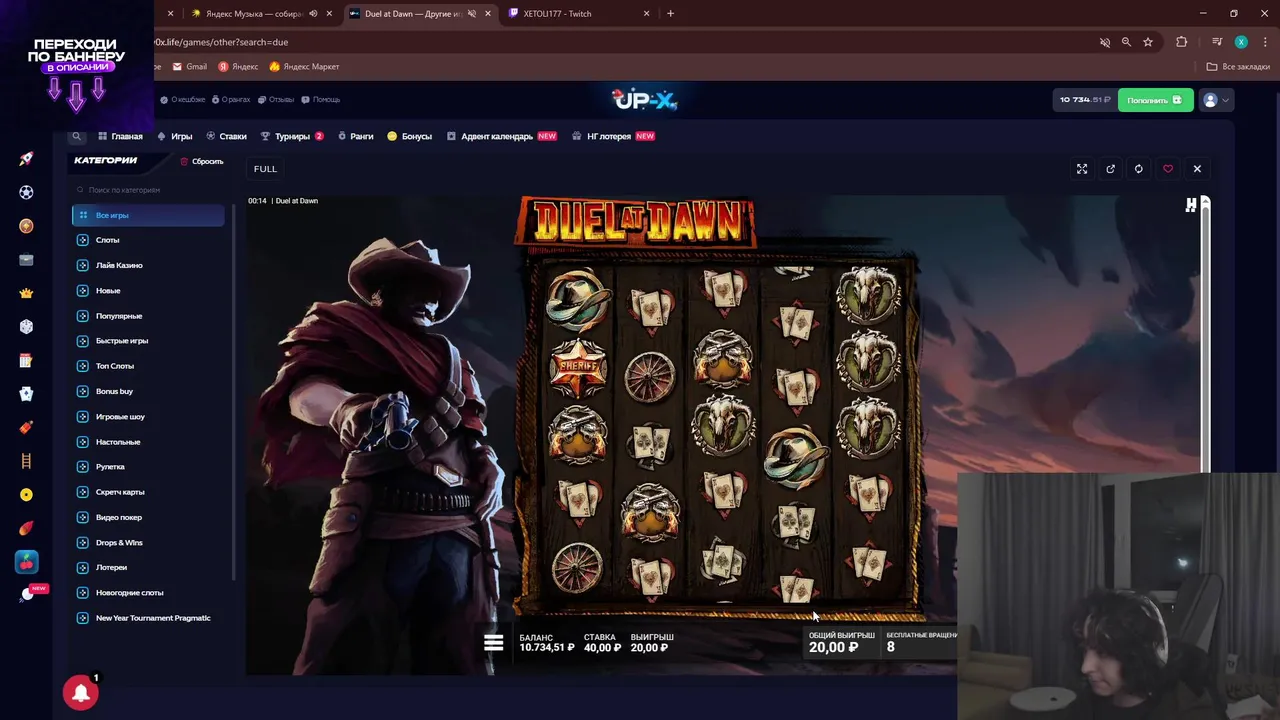Screen dimensions: 1280x720
Task: Select the Новые category
Action: [x=148, y=291]
